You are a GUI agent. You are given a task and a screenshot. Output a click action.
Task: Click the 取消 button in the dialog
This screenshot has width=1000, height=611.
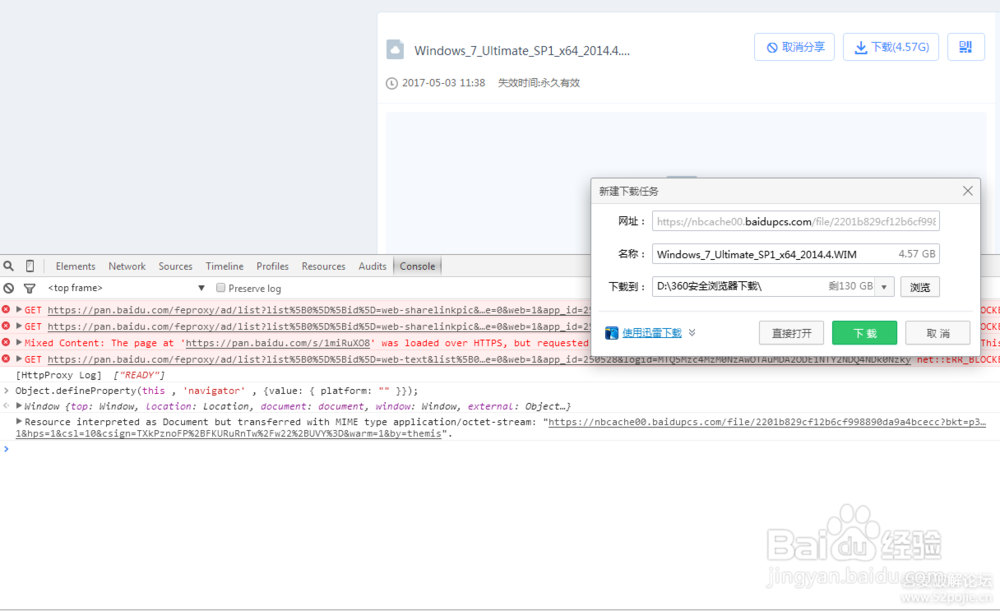click(938, 333)
